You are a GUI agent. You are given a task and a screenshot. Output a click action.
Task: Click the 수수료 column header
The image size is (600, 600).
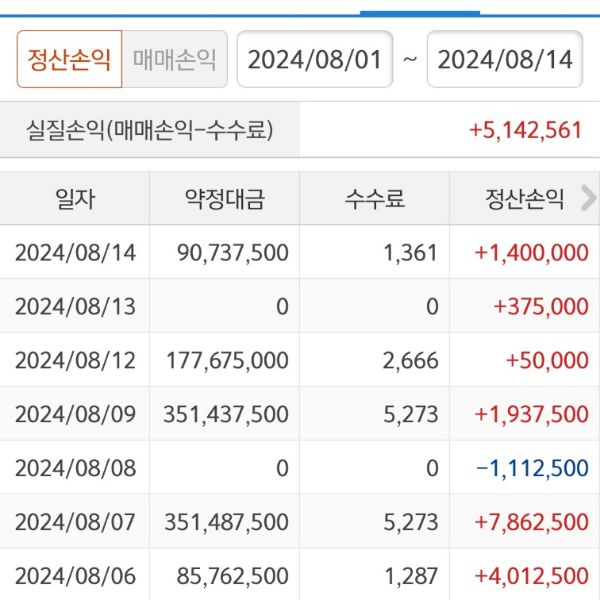click(375, 198)
